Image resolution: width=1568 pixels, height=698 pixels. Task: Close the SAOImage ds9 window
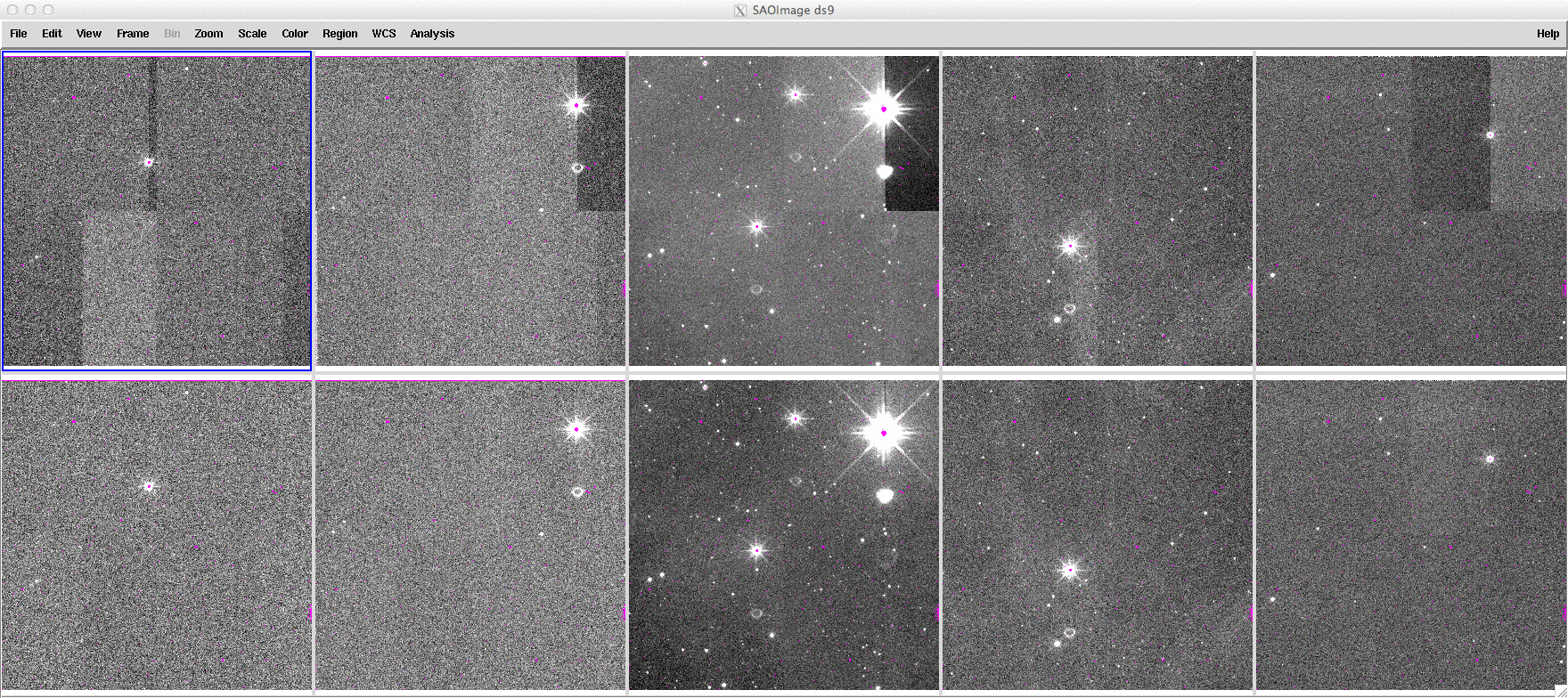(x=12, y=10)
